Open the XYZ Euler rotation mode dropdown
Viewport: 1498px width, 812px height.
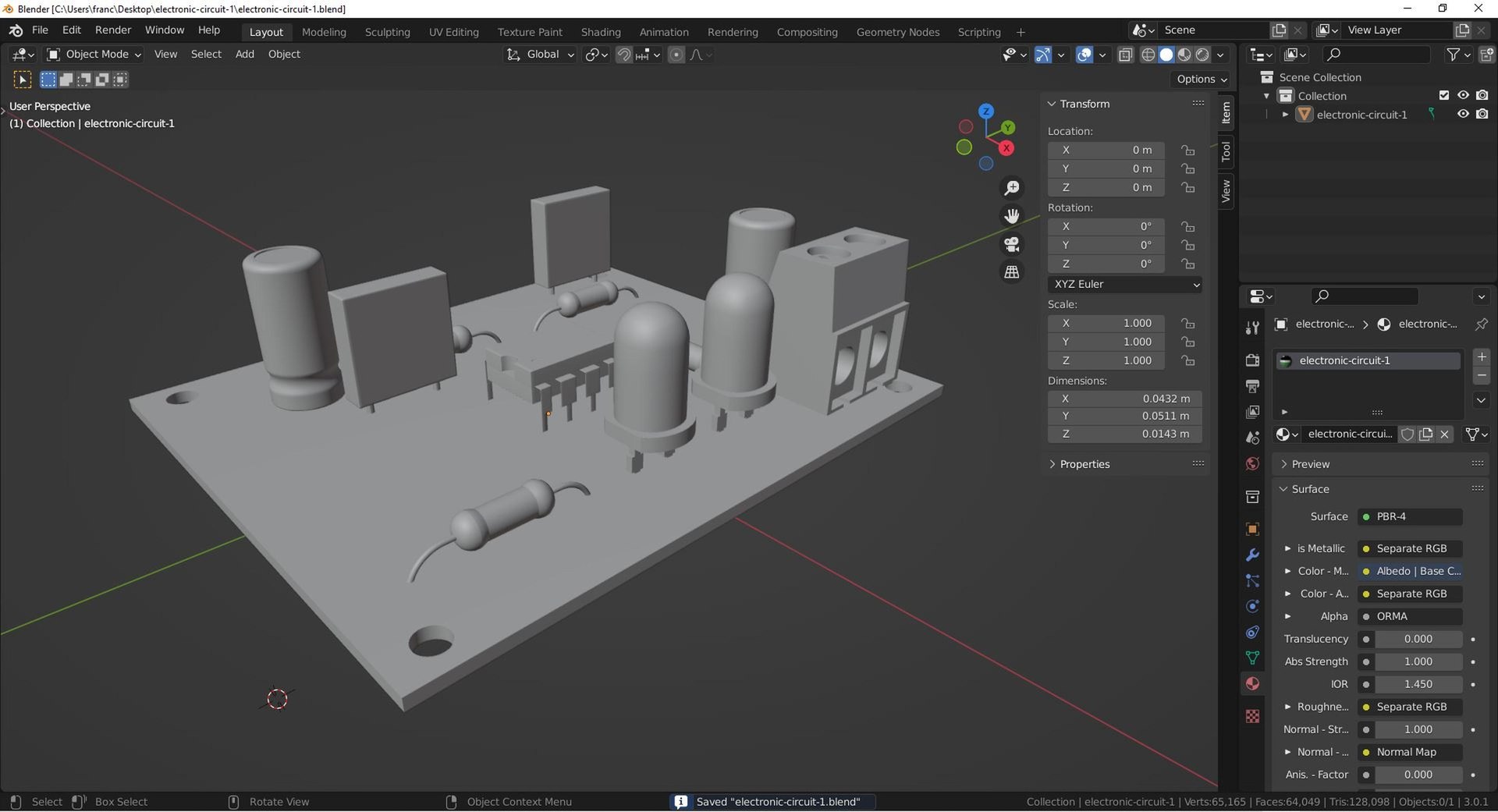click(1125, 284)
